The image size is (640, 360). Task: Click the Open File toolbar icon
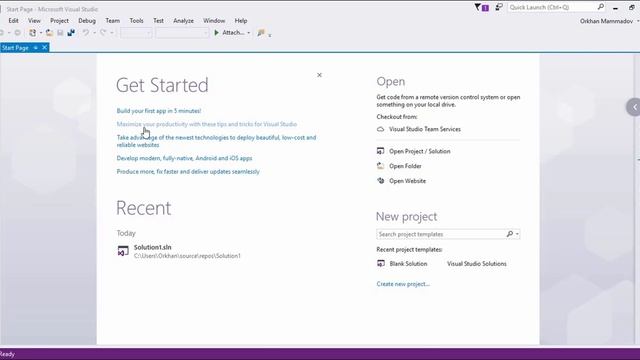49,33
